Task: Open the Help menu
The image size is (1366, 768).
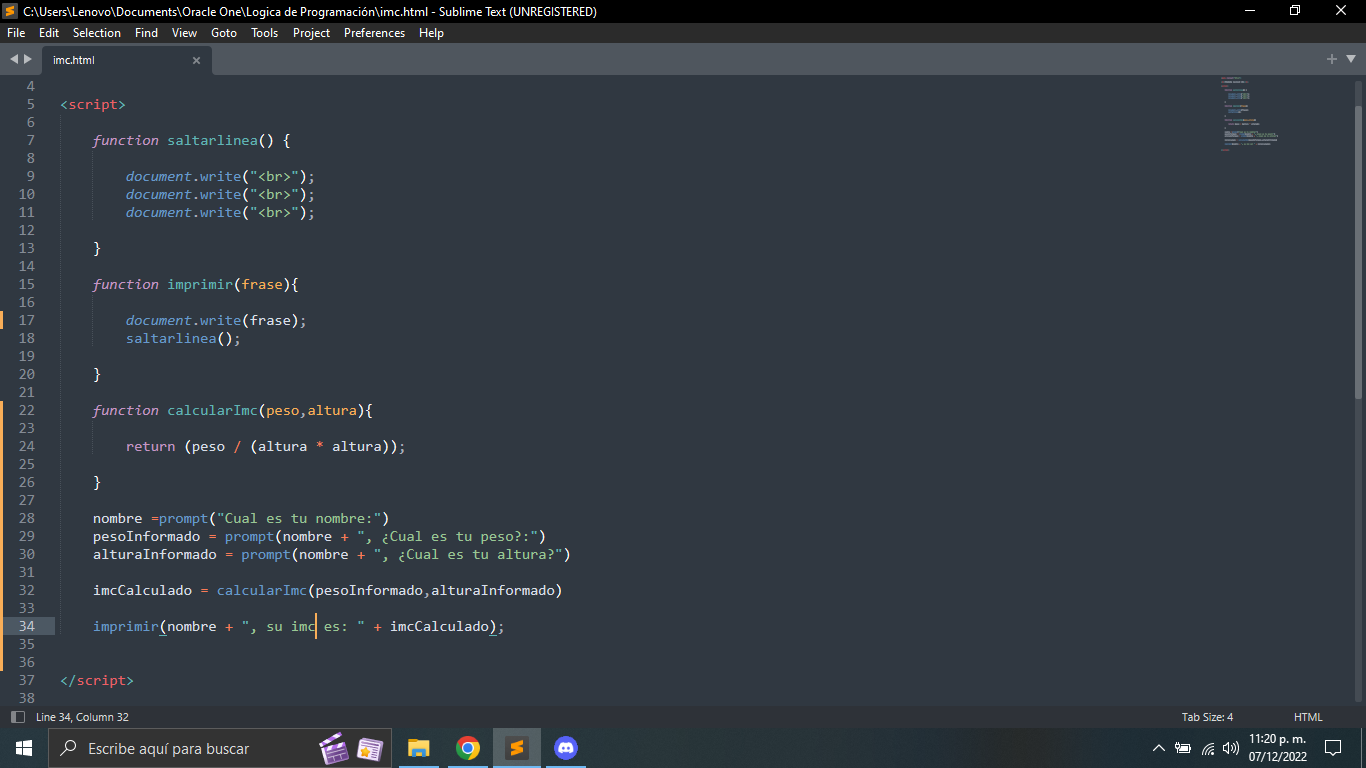Action: [x=431, y=33]
